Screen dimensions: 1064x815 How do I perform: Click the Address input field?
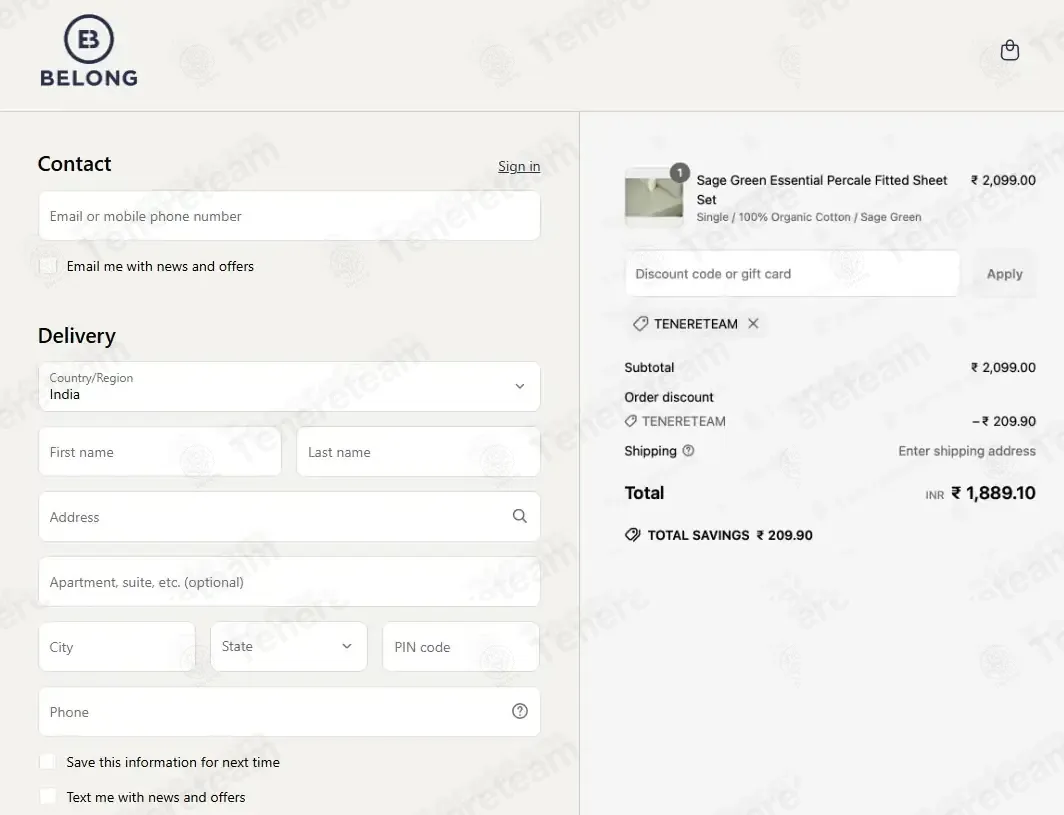[289, 517]
